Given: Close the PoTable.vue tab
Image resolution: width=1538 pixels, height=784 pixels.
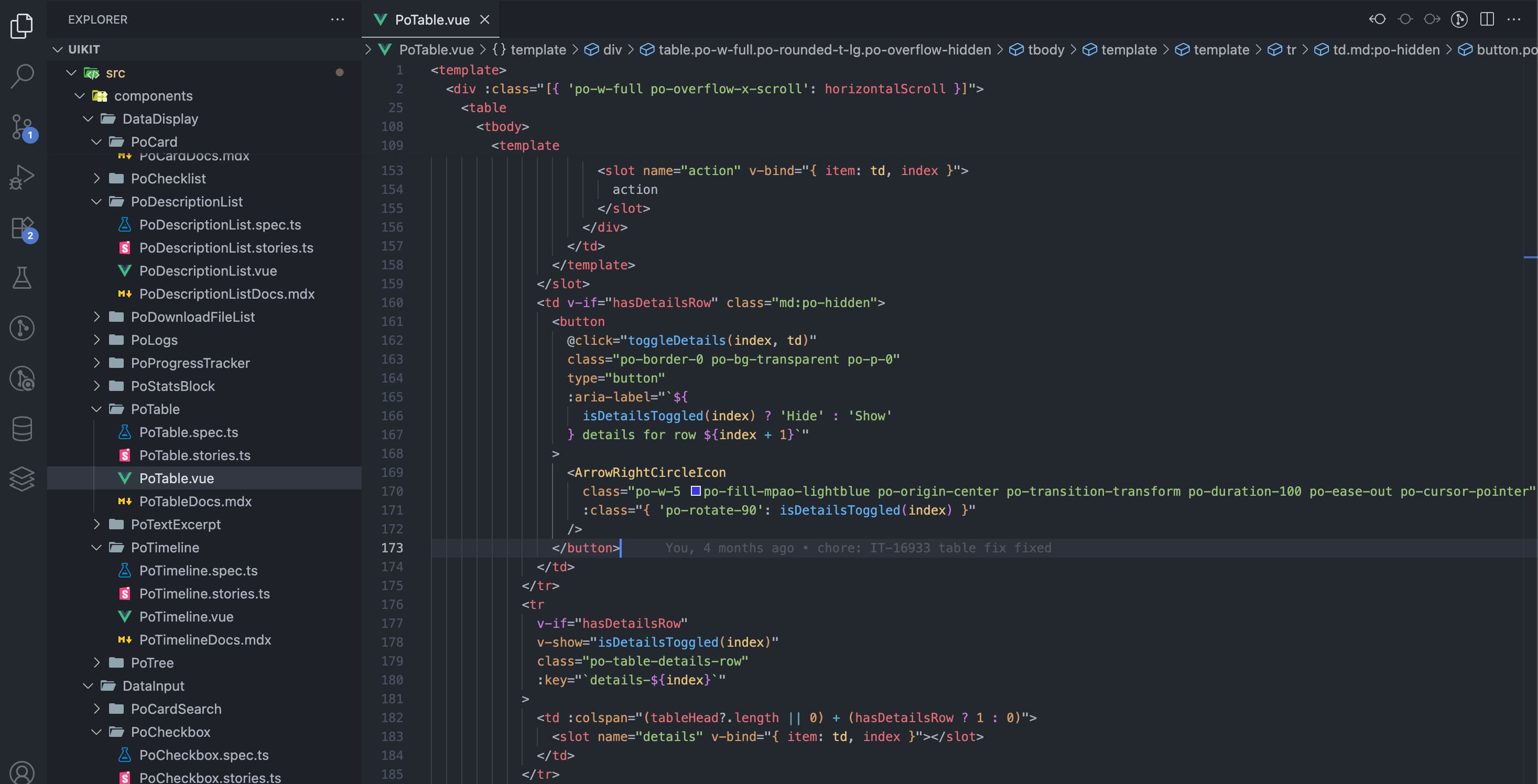Looking at the screenshot, I should click(485, 20).
